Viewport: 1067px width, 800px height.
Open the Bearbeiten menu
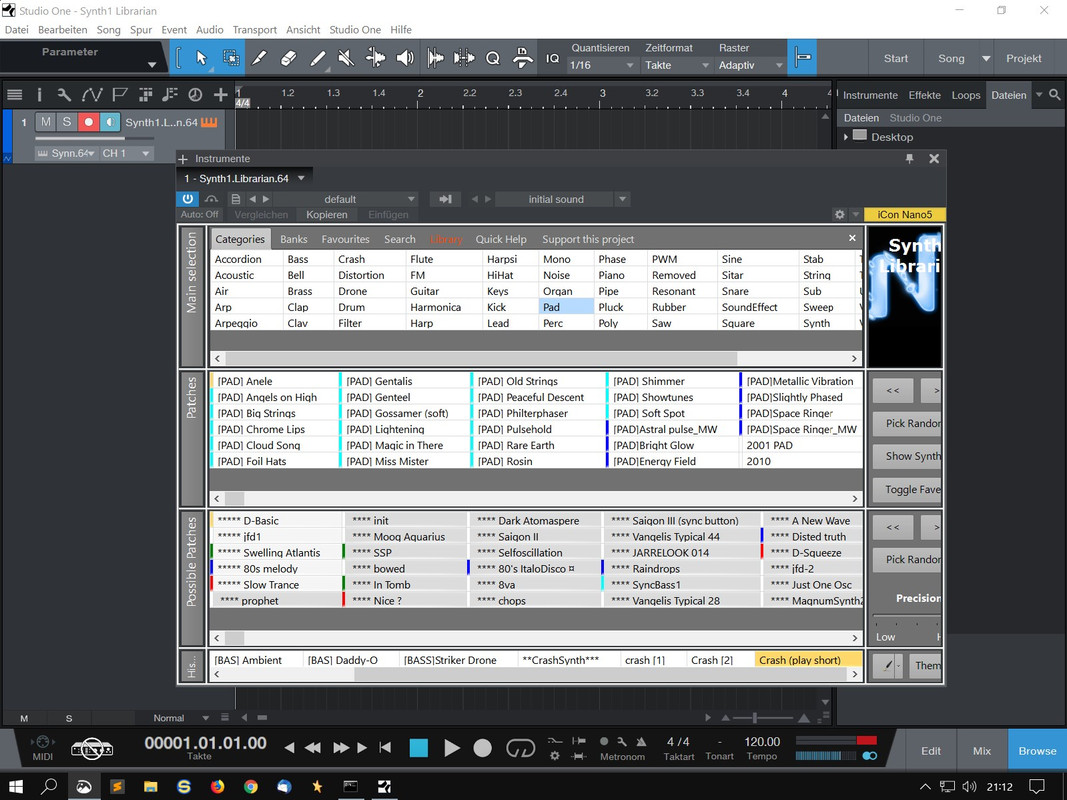(63, 29)
